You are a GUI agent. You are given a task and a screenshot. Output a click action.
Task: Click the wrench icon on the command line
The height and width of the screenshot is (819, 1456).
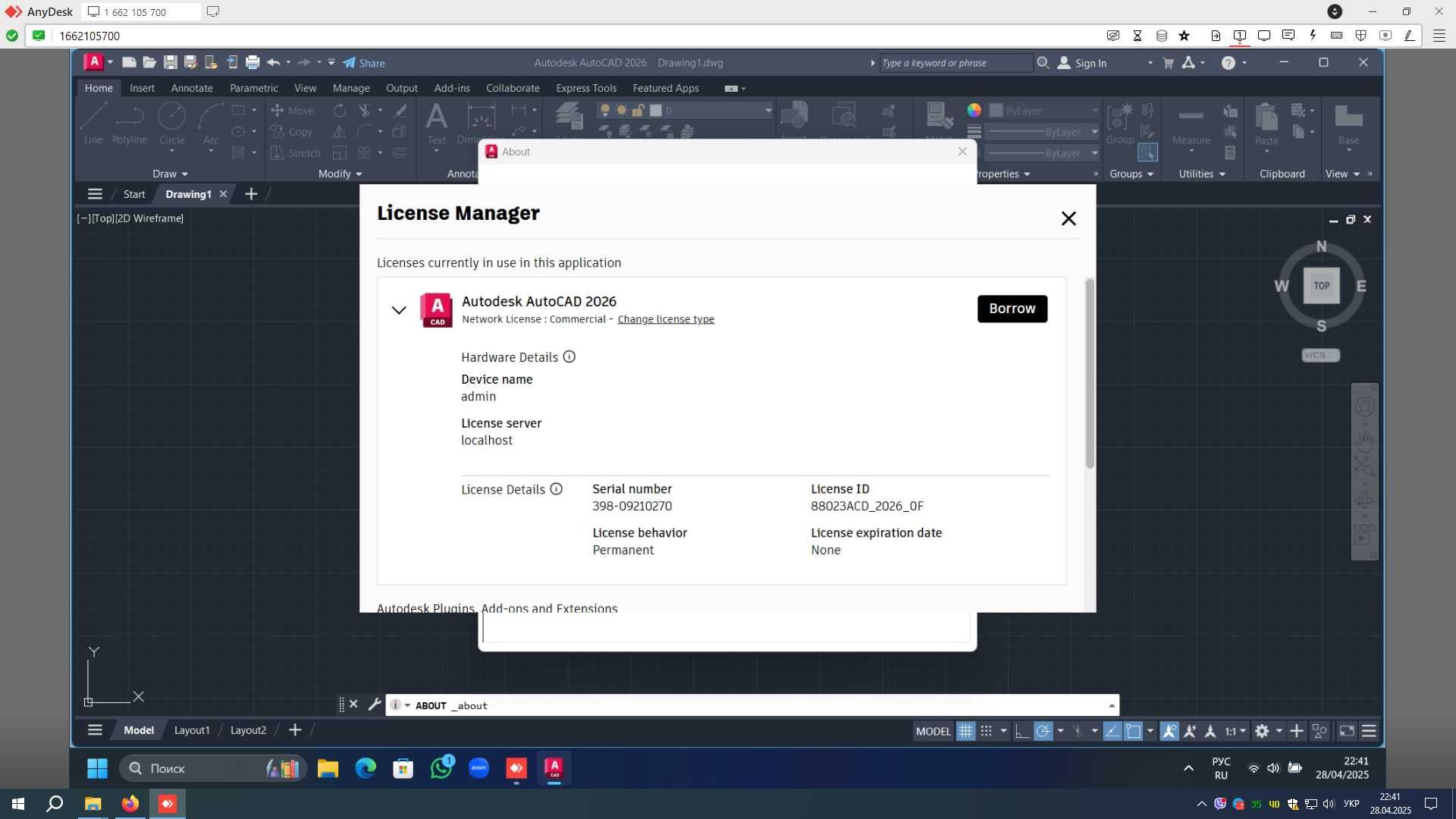click(x=375, y=704)
